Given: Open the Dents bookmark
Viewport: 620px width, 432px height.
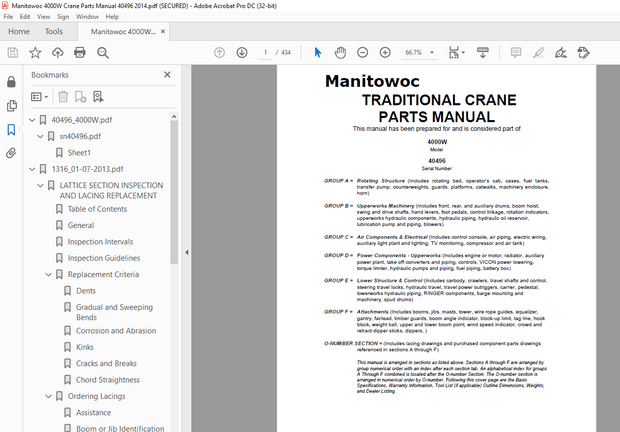Looking at the screenshot, I should tap(86, 291).
